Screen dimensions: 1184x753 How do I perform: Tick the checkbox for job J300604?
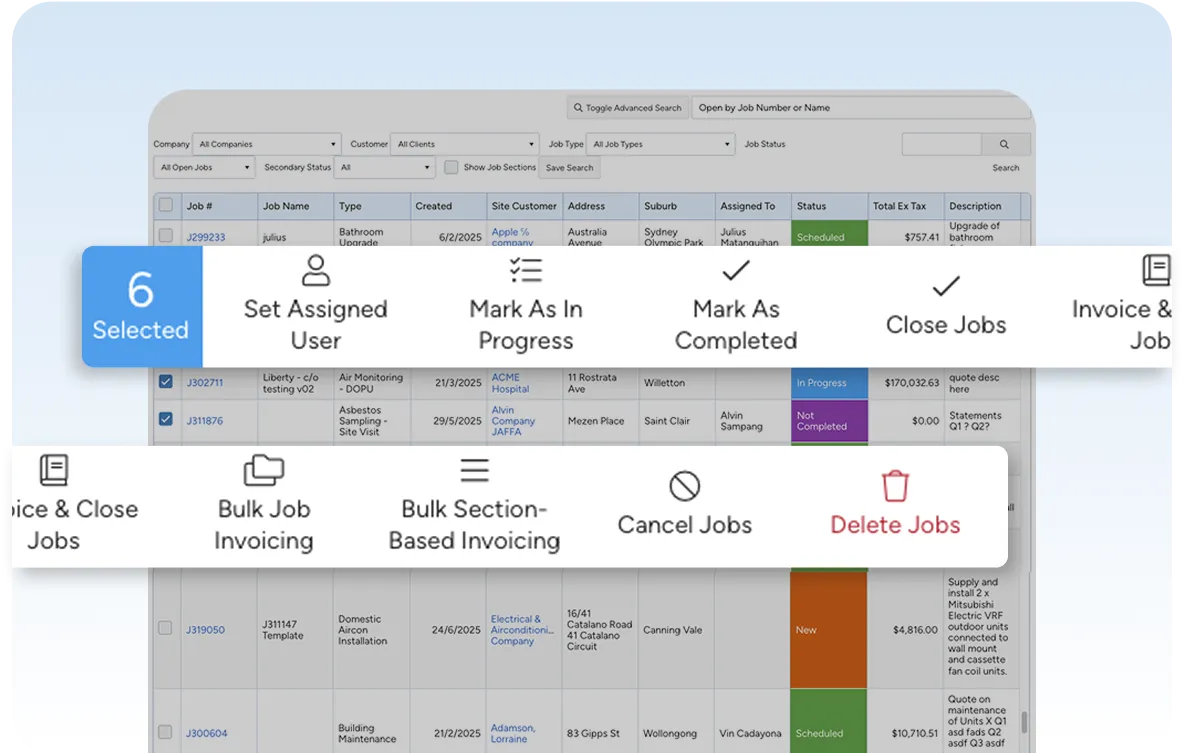165,732
